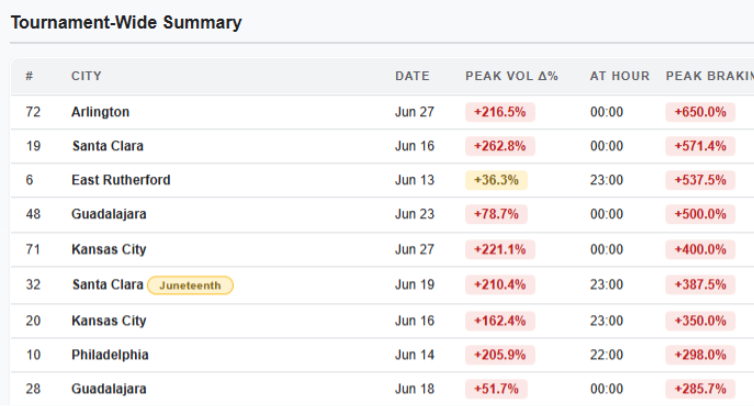Select the +387.5% peak braking badge
The image size is (754, 406).
[700, 285]
